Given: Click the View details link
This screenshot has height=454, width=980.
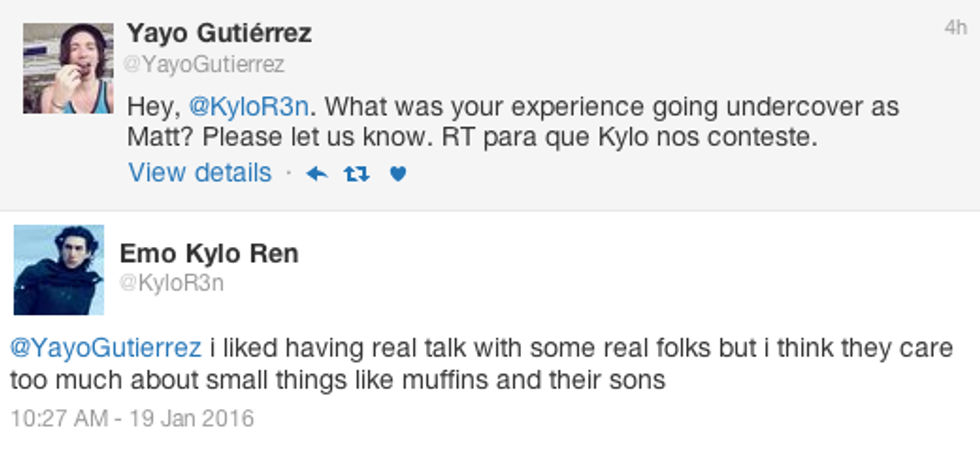Looking at the screenshot, I should (200, 173).
